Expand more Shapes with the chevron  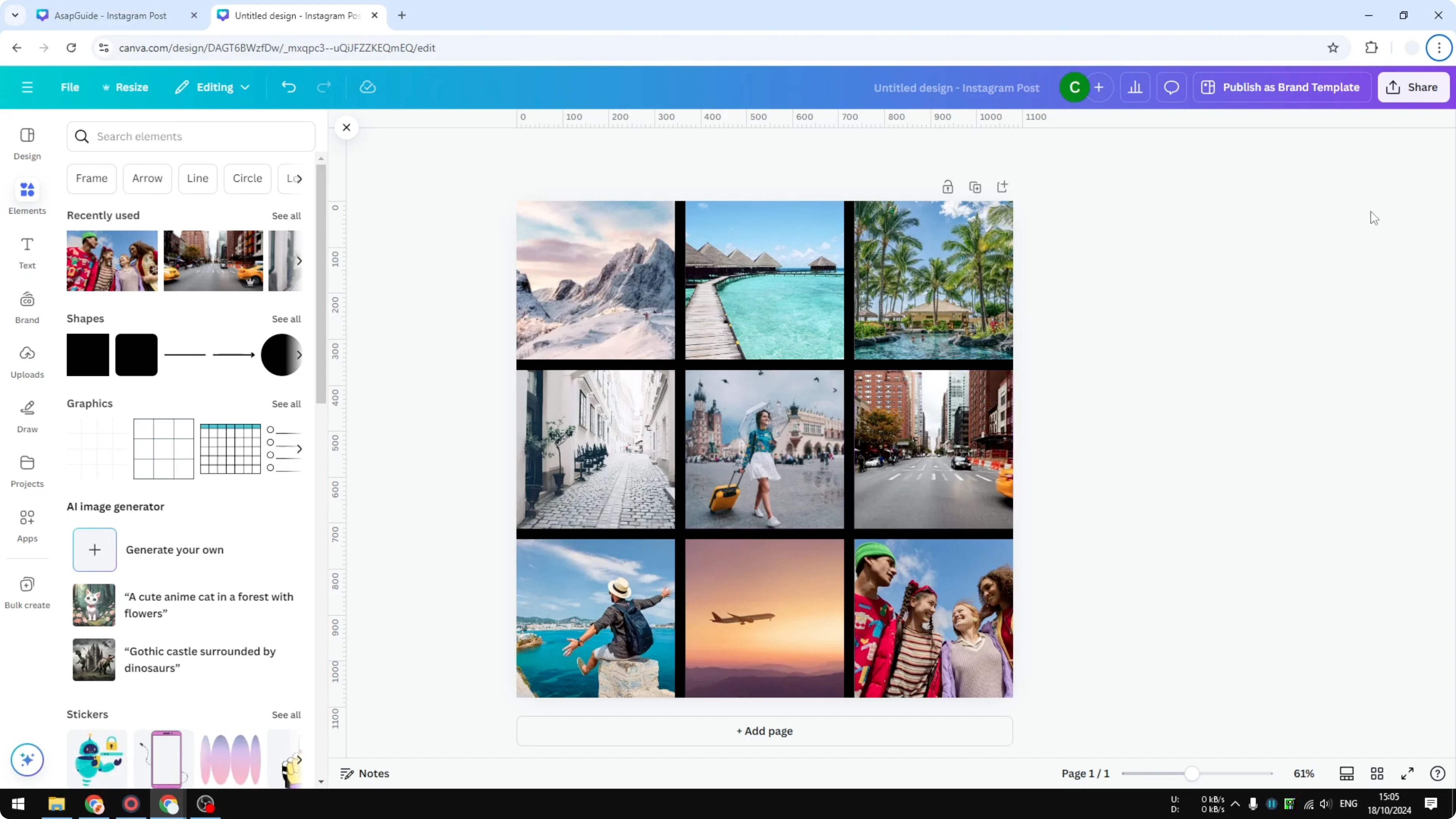300,355
